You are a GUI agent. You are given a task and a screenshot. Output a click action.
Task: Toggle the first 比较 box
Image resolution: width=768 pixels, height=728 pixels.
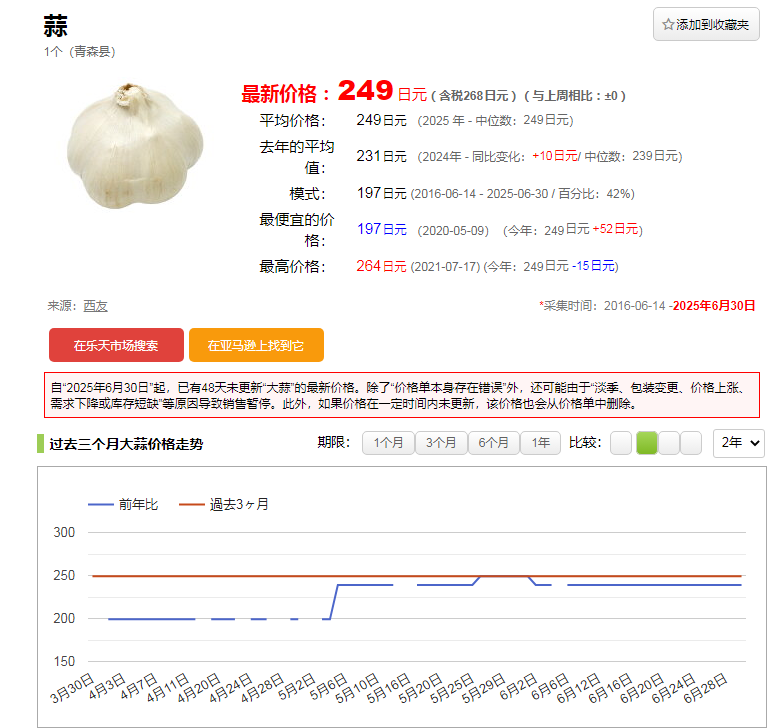621,443
